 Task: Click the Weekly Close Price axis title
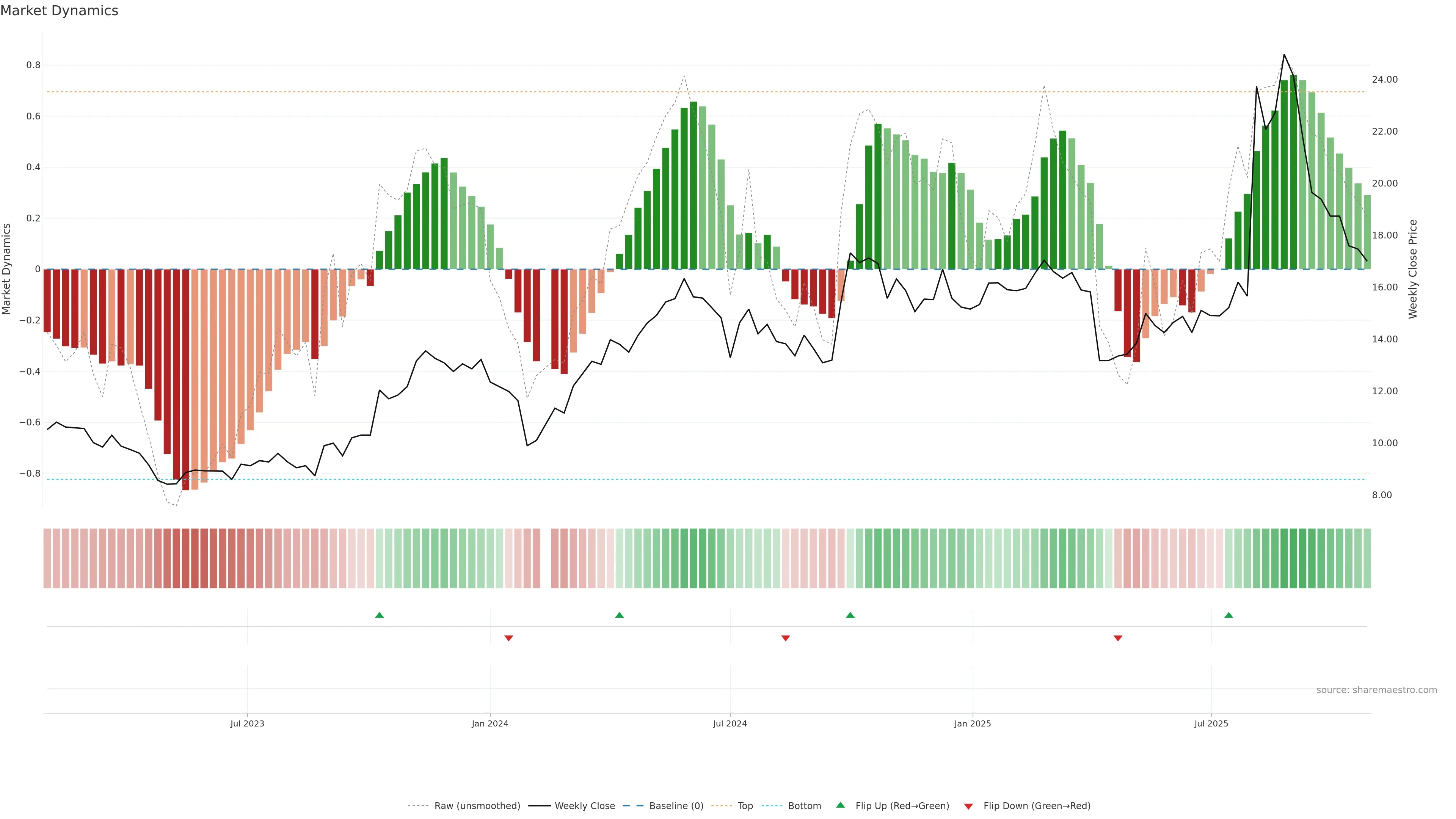[1412, 269]
